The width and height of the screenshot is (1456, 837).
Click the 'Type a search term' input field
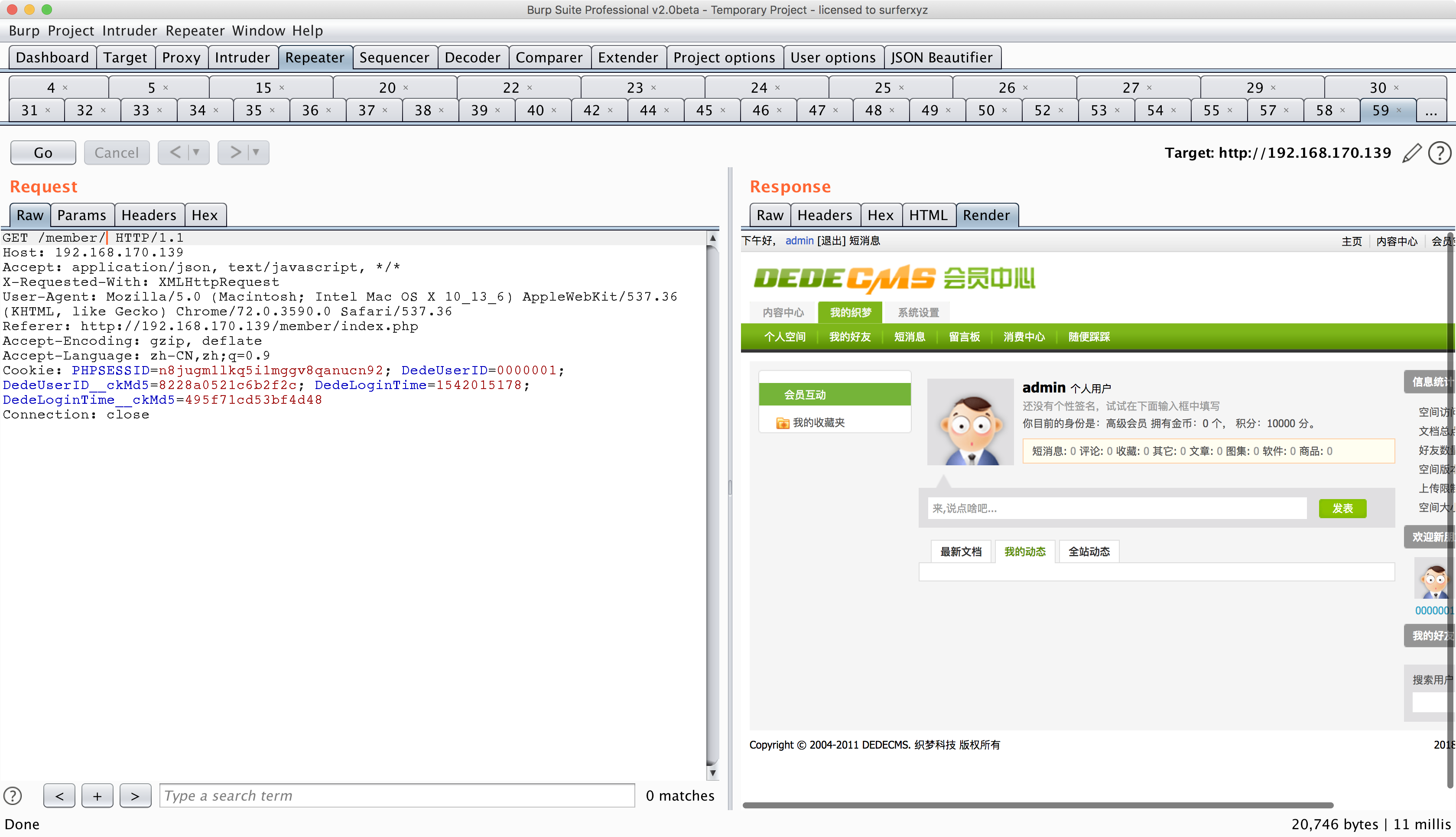coord(396,795)
